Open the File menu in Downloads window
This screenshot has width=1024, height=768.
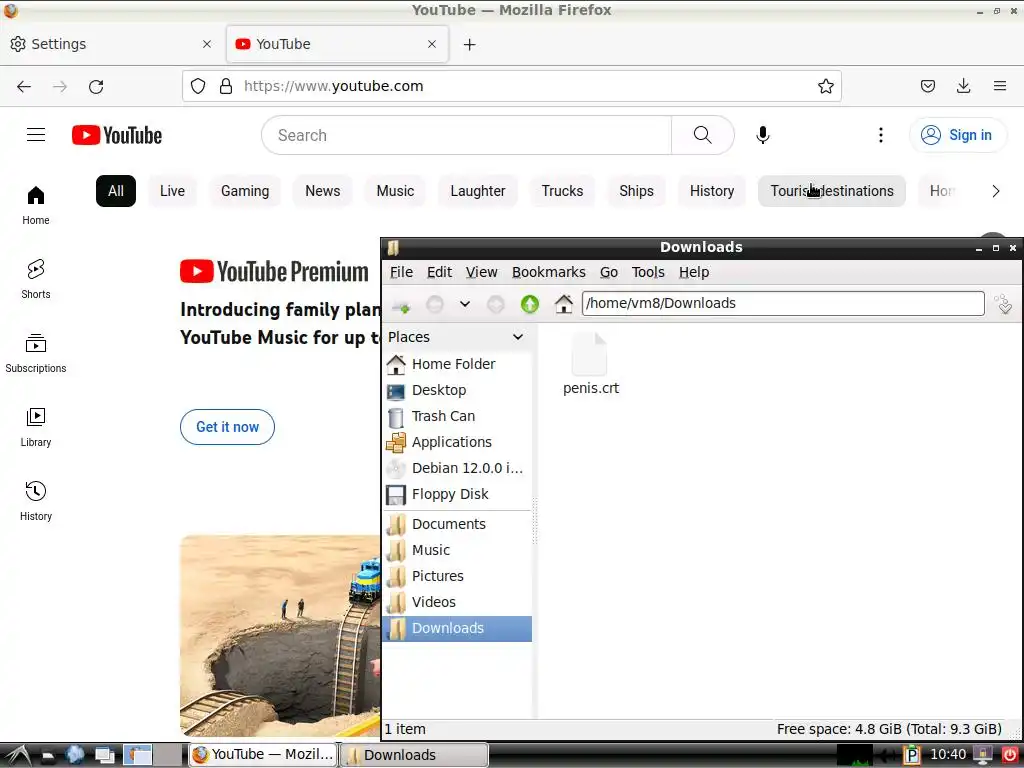click(x=401, y=272)
